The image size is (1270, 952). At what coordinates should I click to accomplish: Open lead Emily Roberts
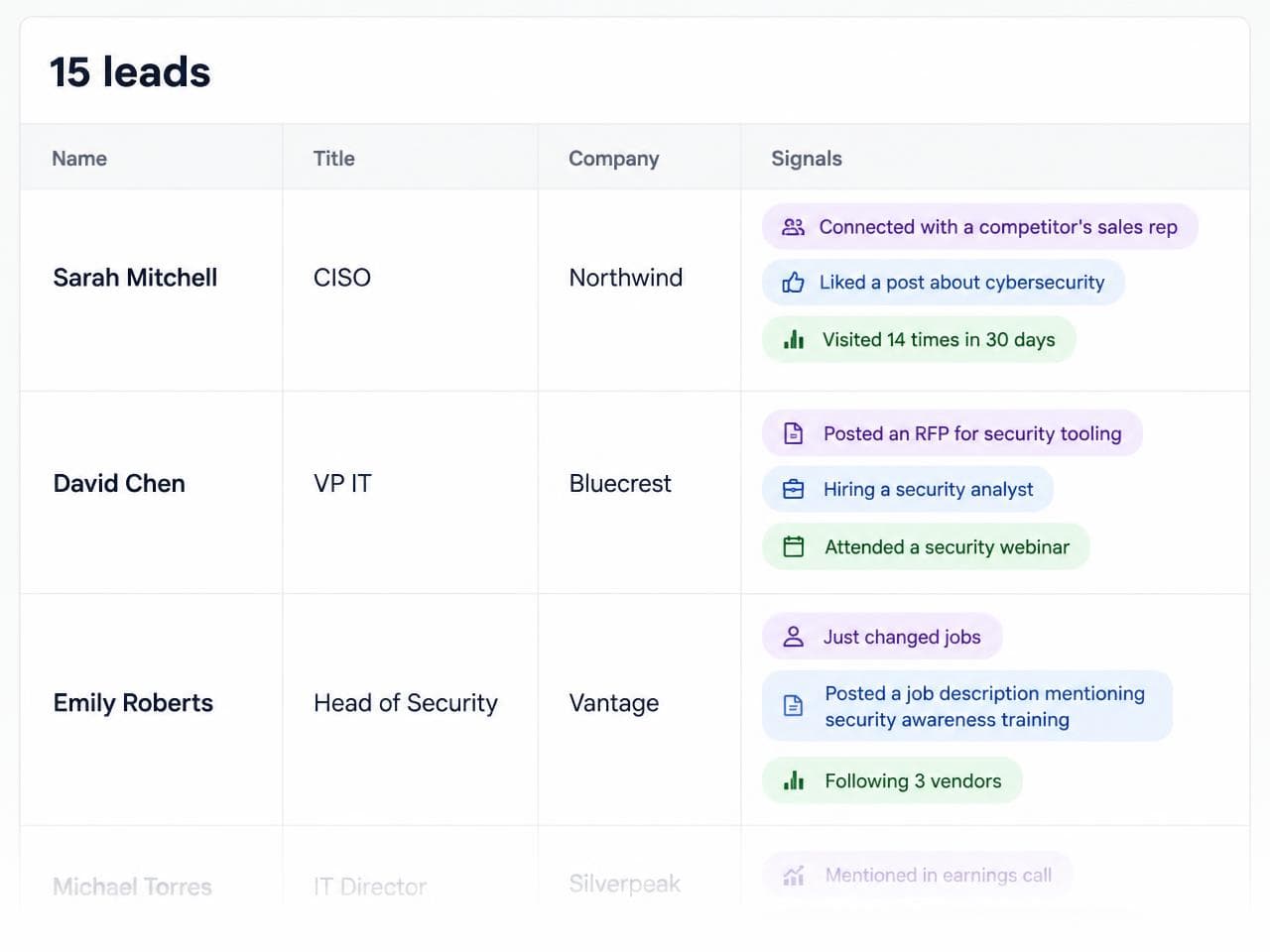pyautogui.click(x=133, y=703)
